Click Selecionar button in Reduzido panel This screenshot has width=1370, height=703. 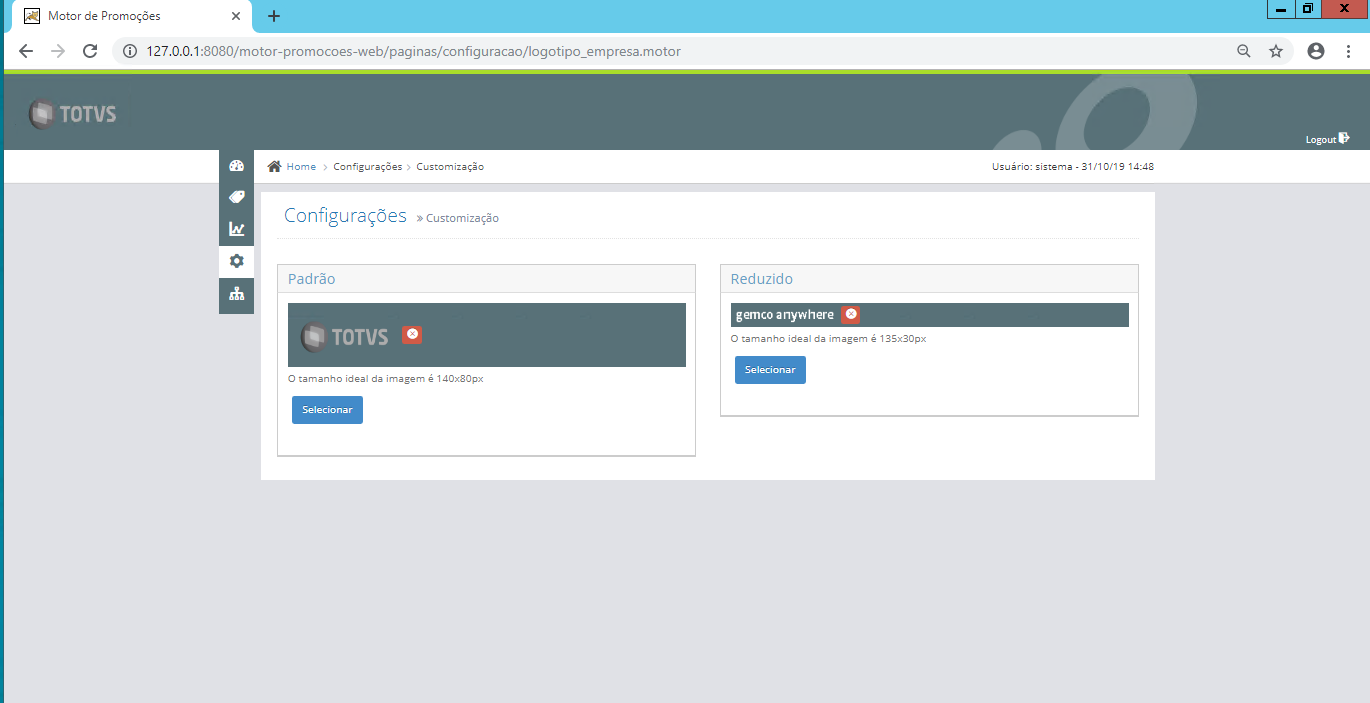click(x=770, y=370)
